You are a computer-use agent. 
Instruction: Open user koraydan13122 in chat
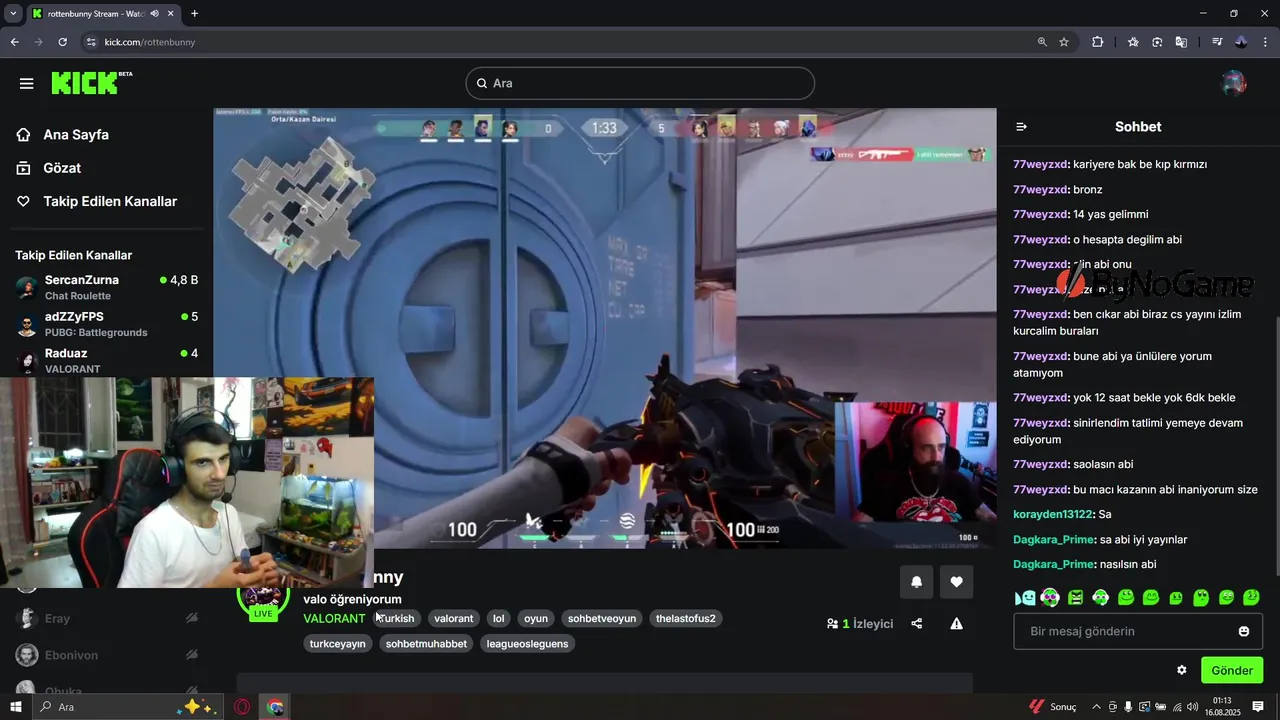1053,514
